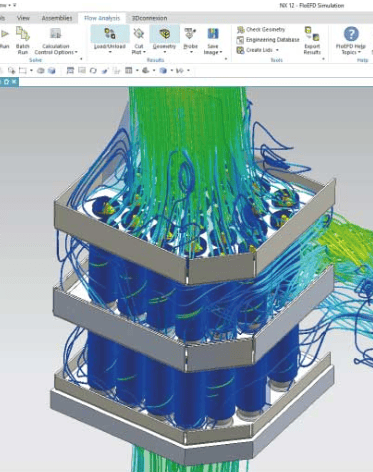Open the table layout icon dropdown arrow
This screenshot has height=472, width=373.
[137, 71]
